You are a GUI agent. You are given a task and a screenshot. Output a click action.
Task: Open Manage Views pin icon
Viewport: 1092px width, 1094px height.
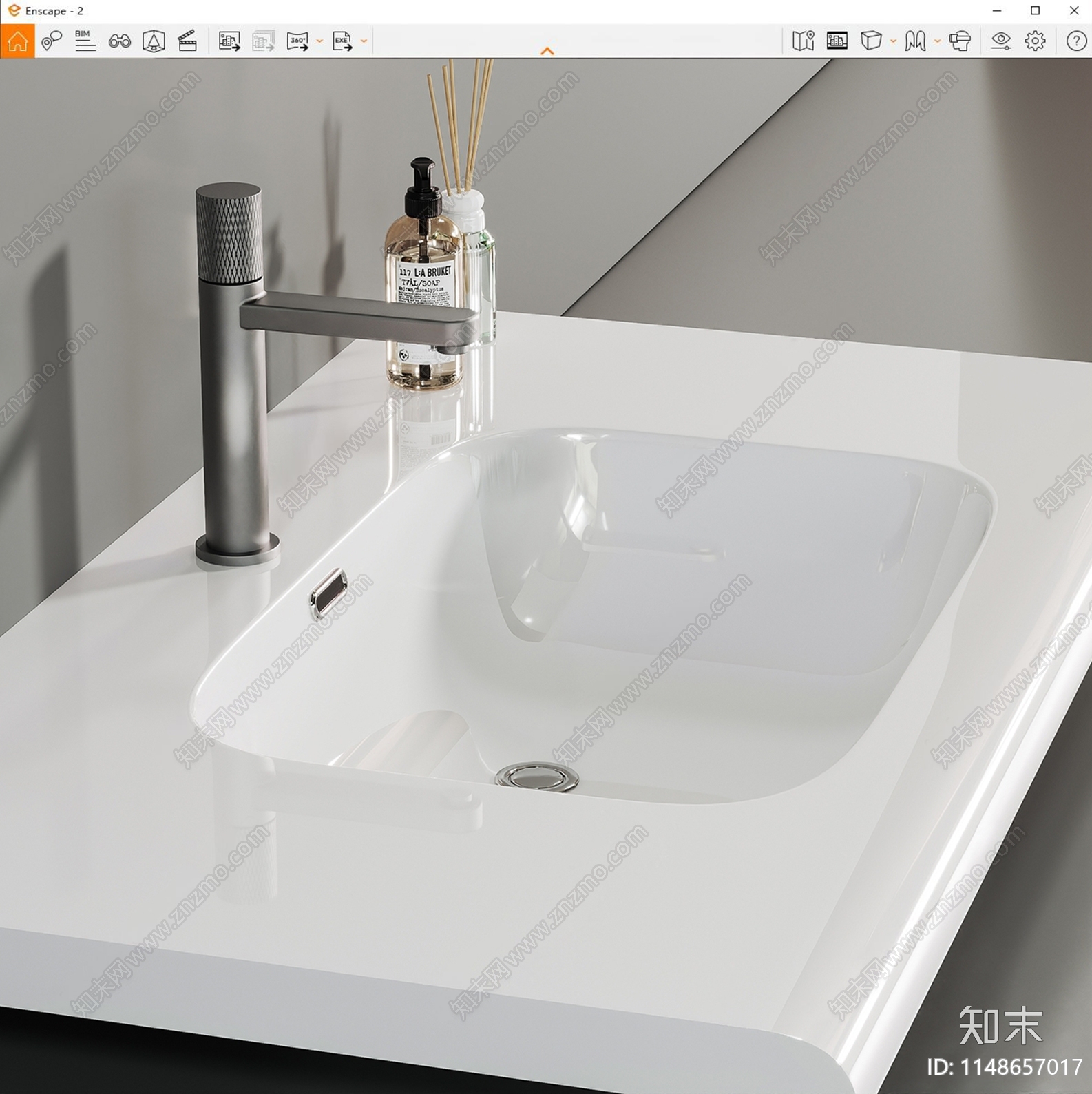coord(52,41)
